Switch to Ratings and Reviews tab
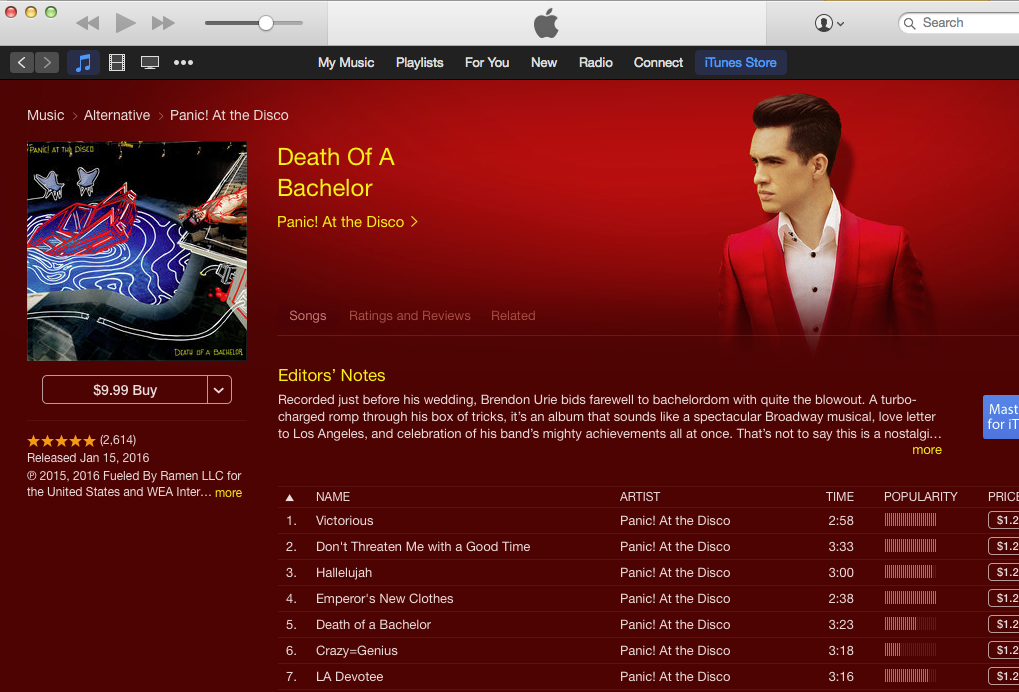Viewport: 1019px width, 692px height. 409,316
